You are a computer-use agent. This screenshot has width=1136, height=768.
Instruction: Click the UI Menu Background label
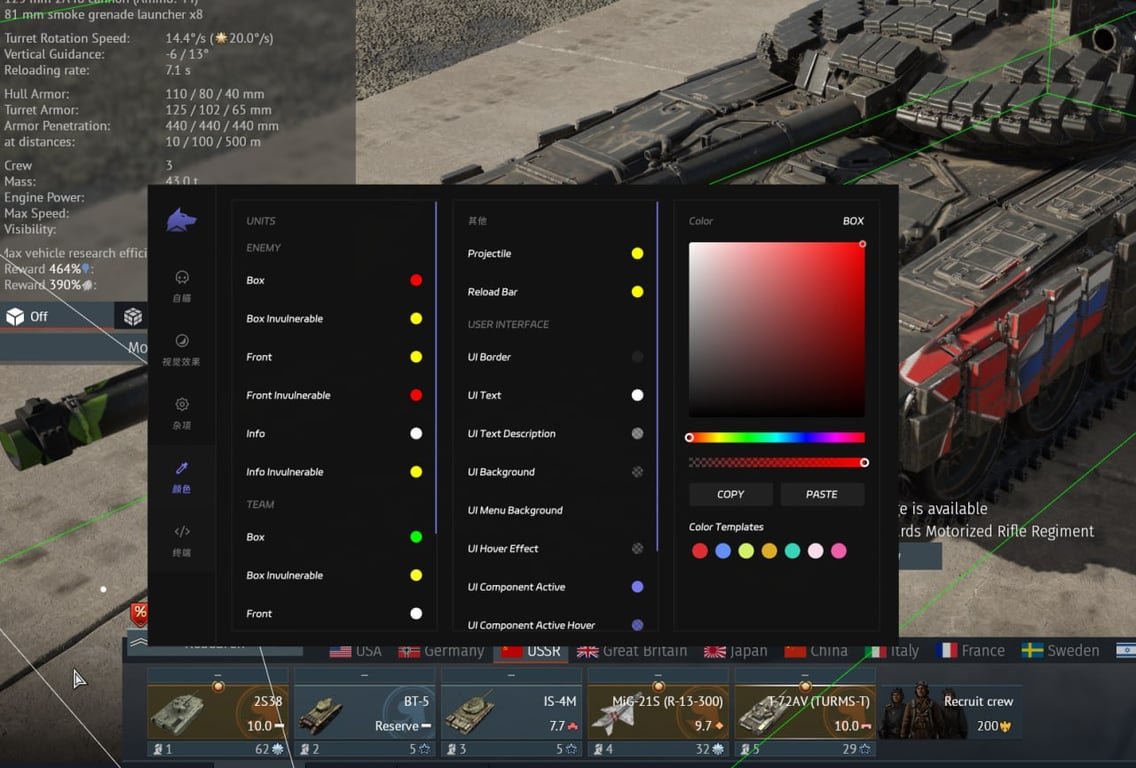pos(515,510)
